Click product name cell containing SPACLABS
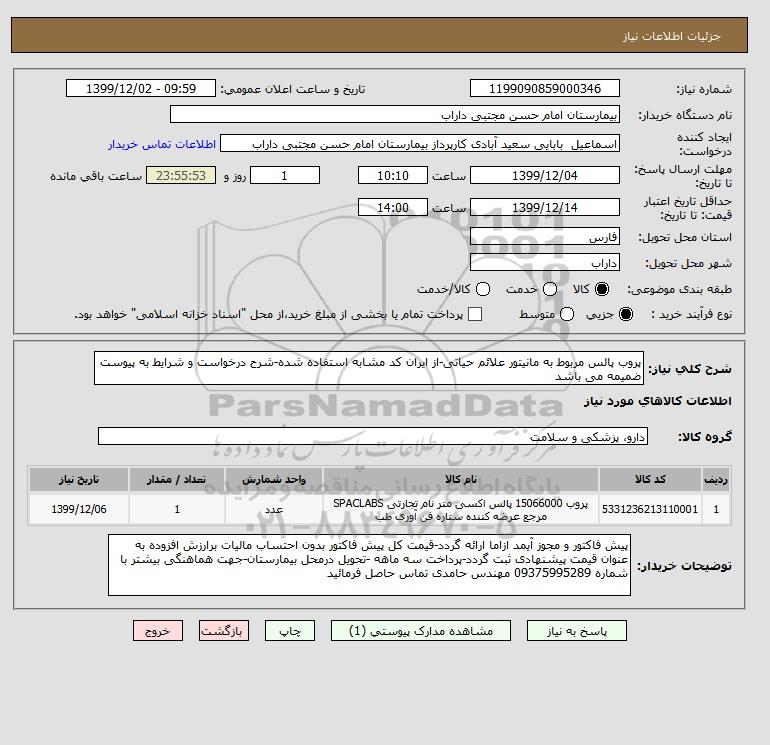The image size is (770, 745). click(461, 509)
